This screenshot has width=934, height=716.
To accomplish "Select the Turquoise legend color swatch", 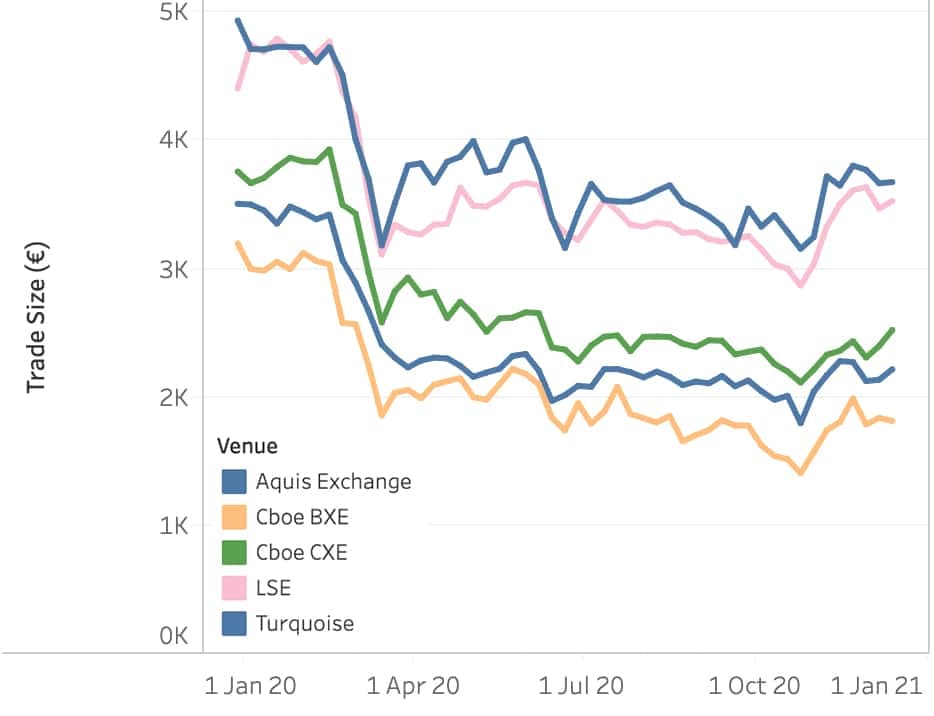I will [x=234, y=623].
